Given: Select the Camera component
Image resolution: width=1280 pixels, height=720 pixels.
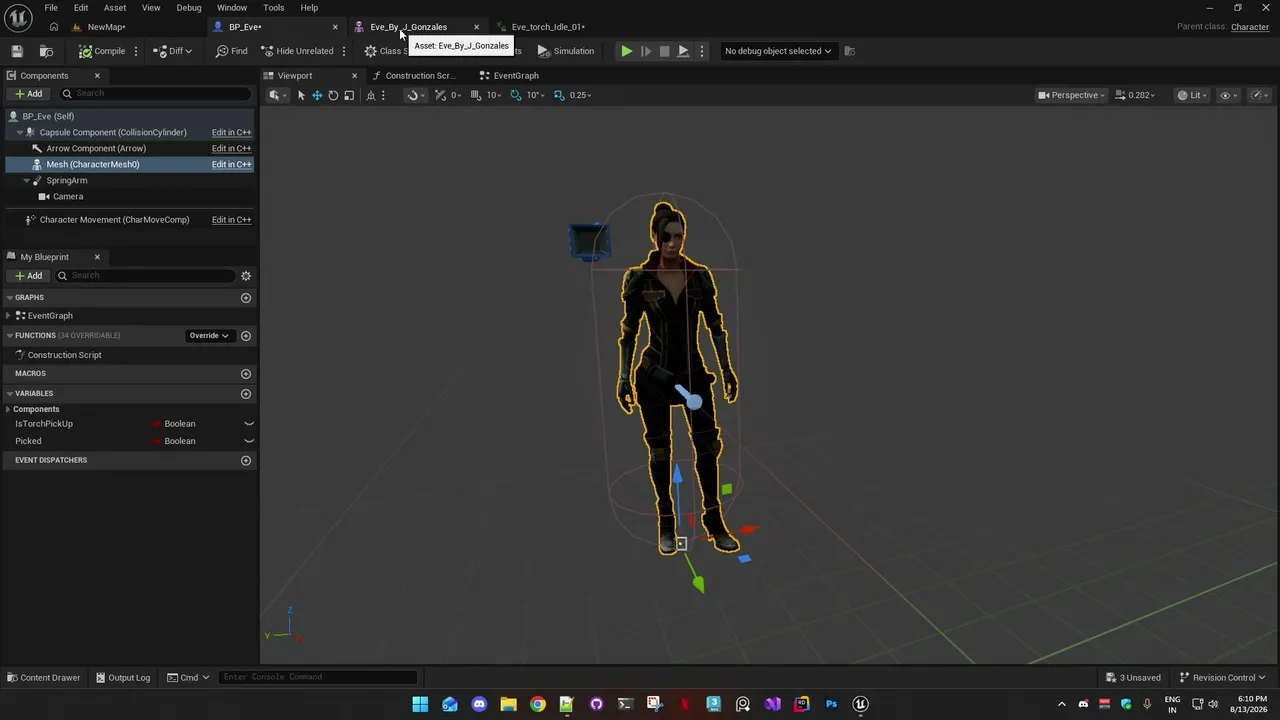Looking at the screenshot, I should point(68,196).
